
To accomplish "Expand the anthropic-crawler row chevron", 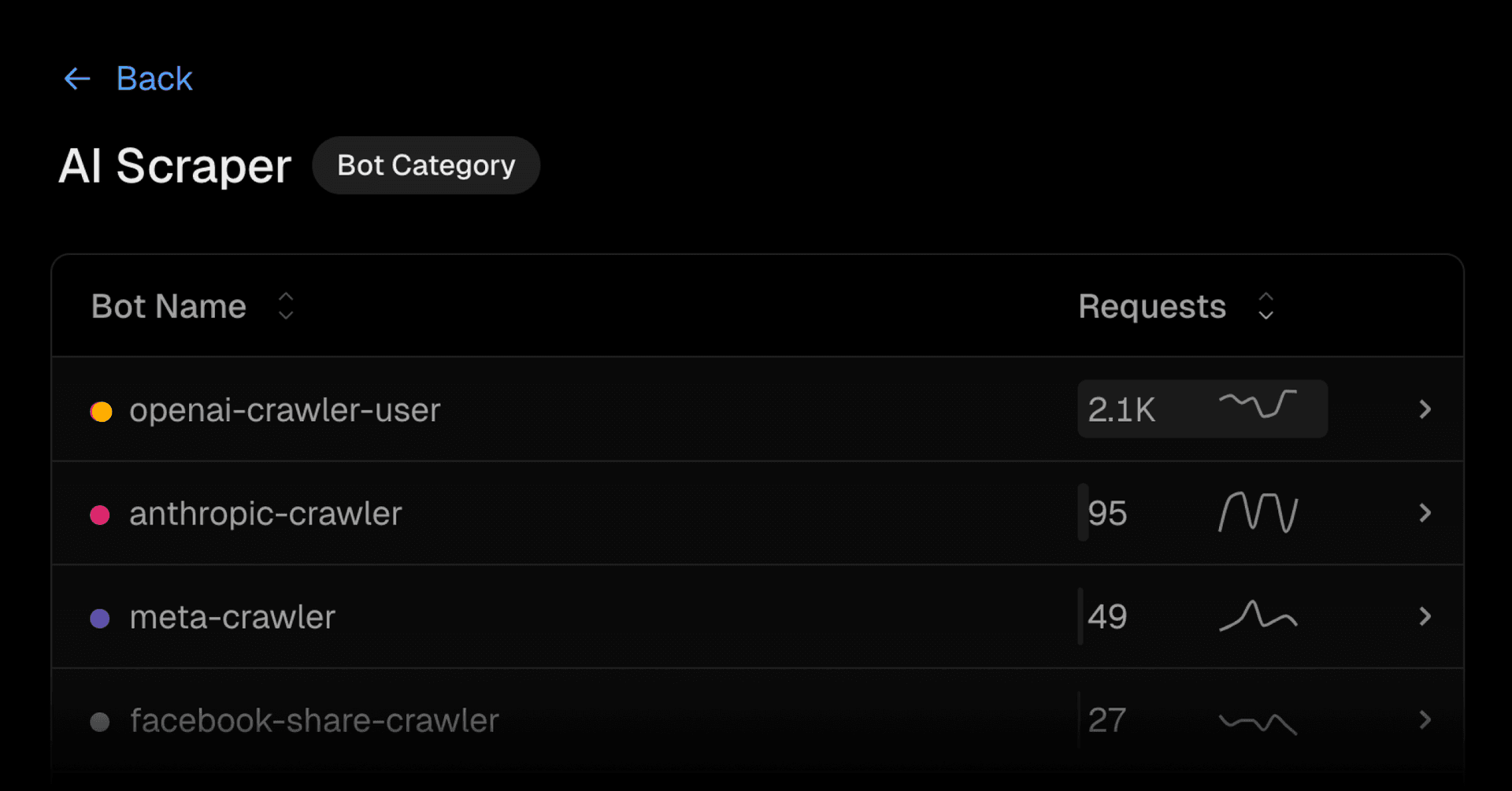I will 1425,513.
